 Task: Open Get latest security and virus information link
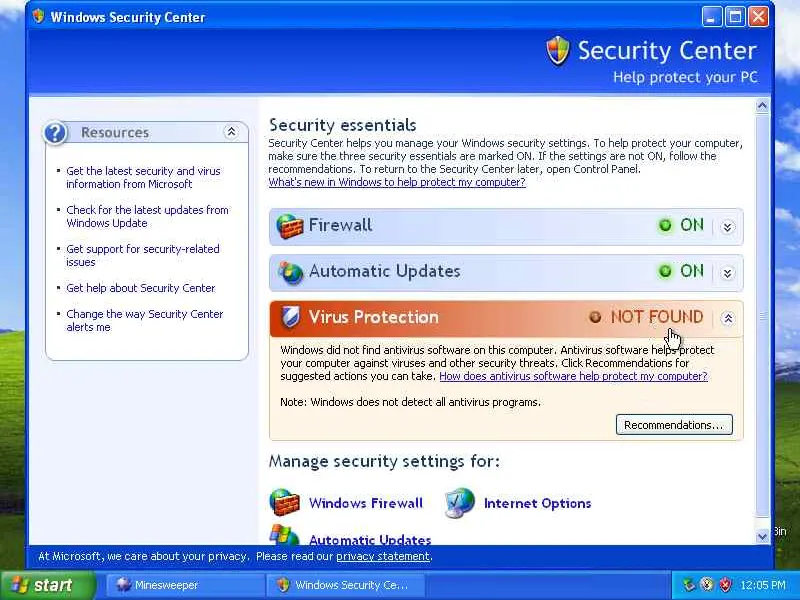point(143,178)
